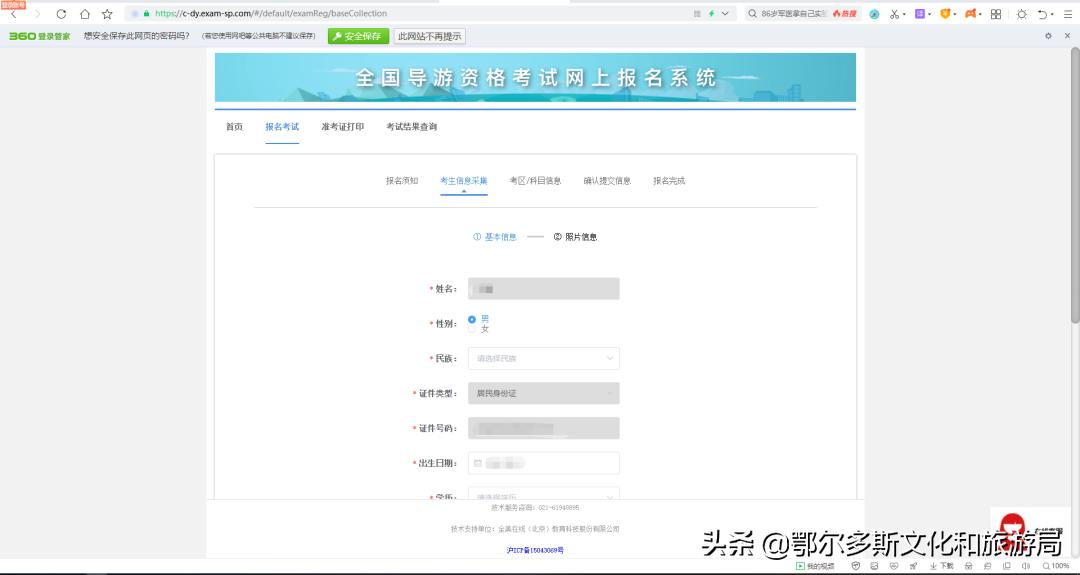Screen dimensions: 1080x575
Task: Click the 姓名 name input field
Action: (x=543, y=289)
